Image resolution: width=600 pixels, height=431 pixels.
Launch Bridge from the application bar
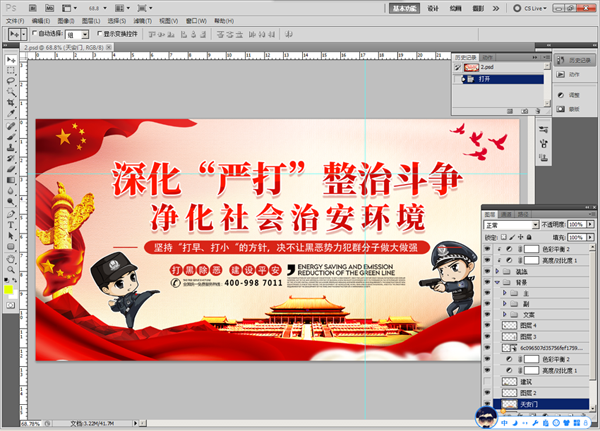click(x=33, y=8)
